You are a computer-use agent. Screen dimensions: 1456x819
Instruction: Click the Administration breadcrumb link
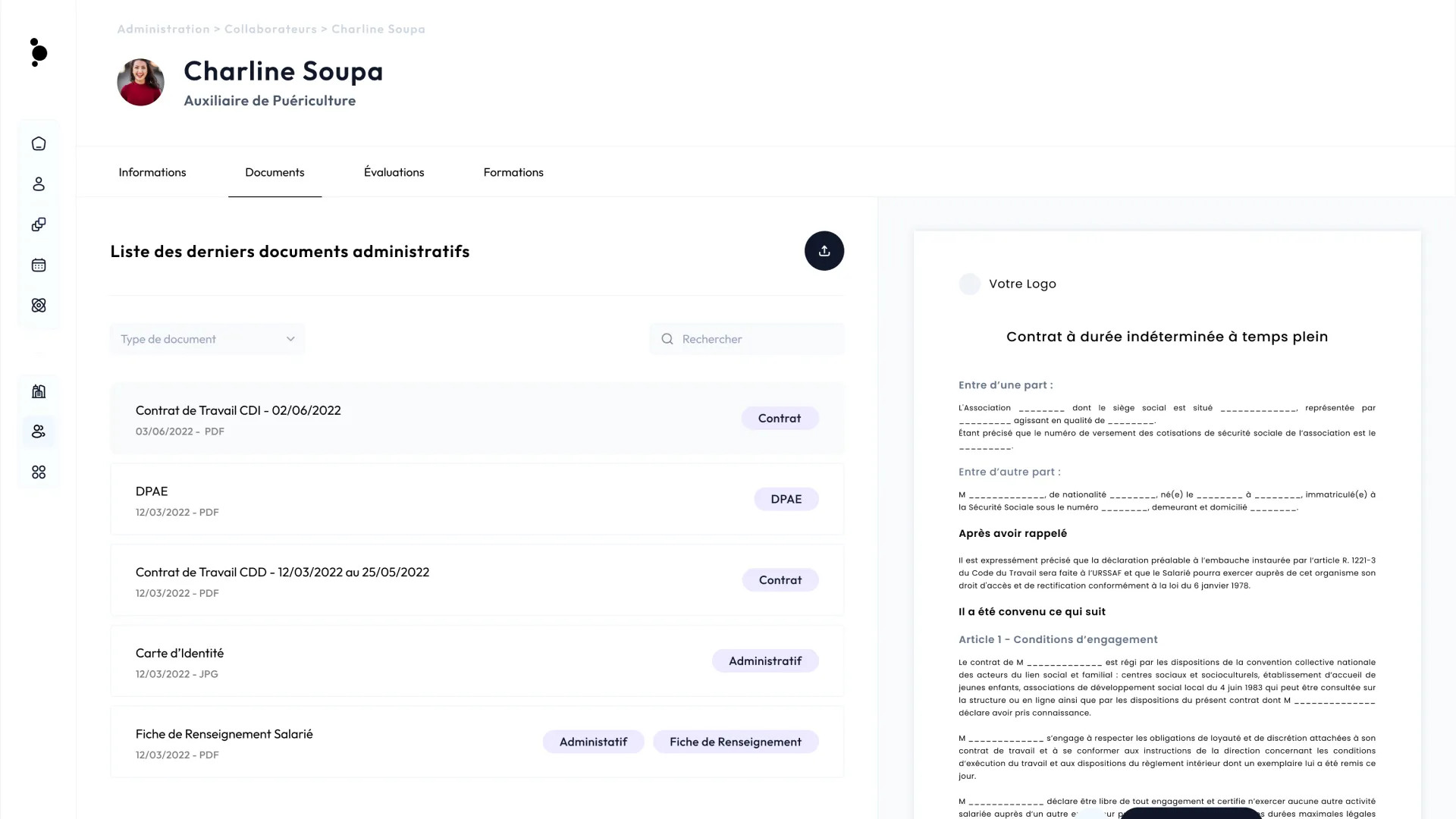[x=163, y=29]
